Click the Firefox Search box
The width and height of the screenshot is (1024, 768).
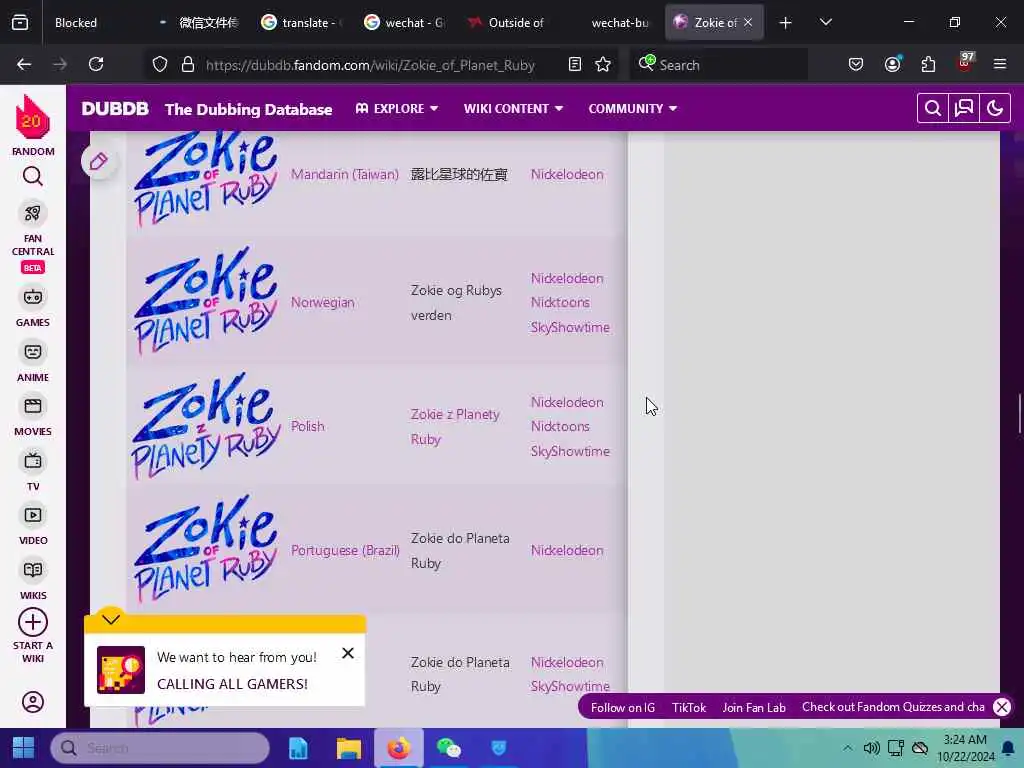718,65
